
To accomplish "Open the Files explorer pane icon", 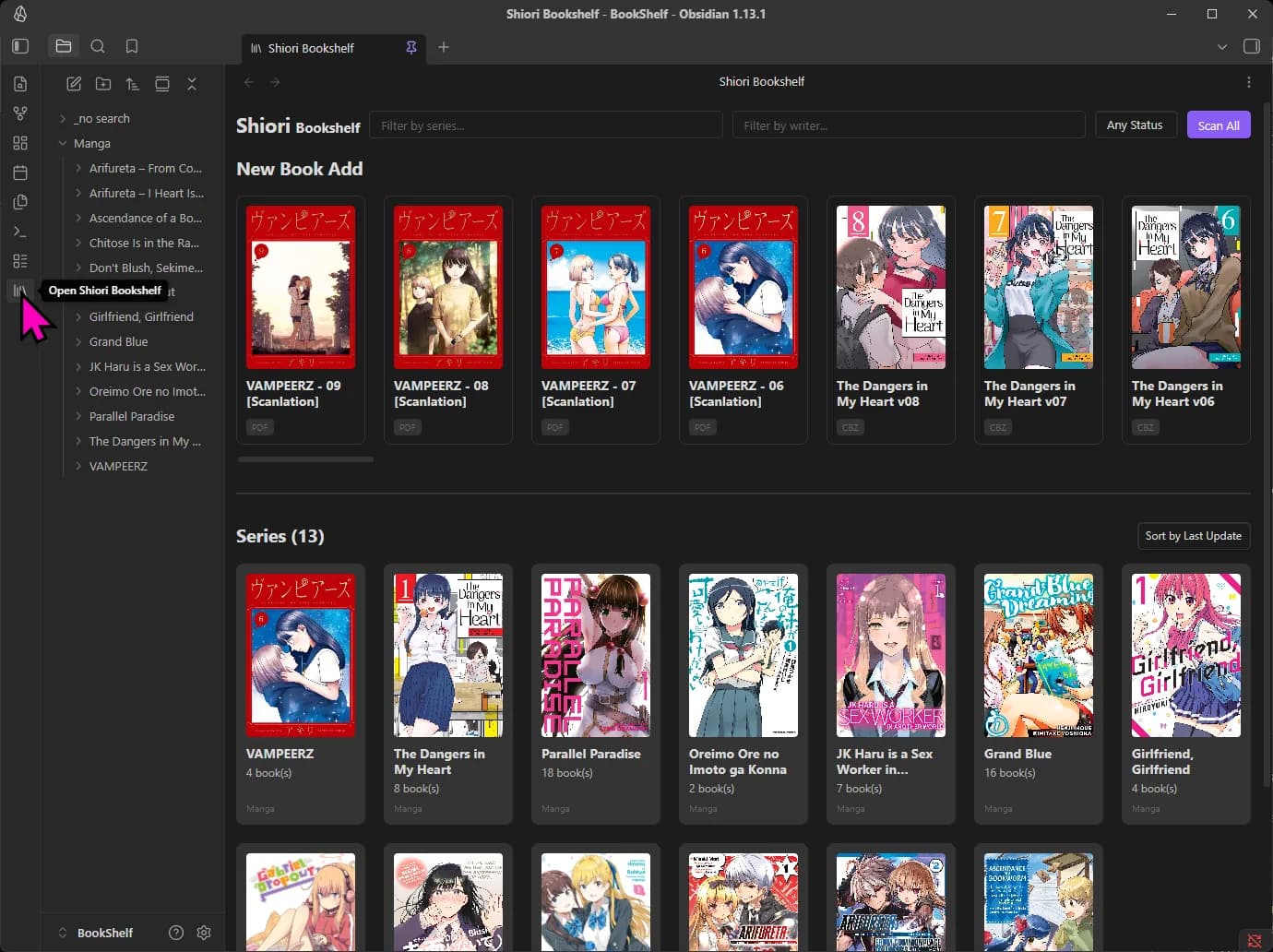I will (x=64, y=46).
